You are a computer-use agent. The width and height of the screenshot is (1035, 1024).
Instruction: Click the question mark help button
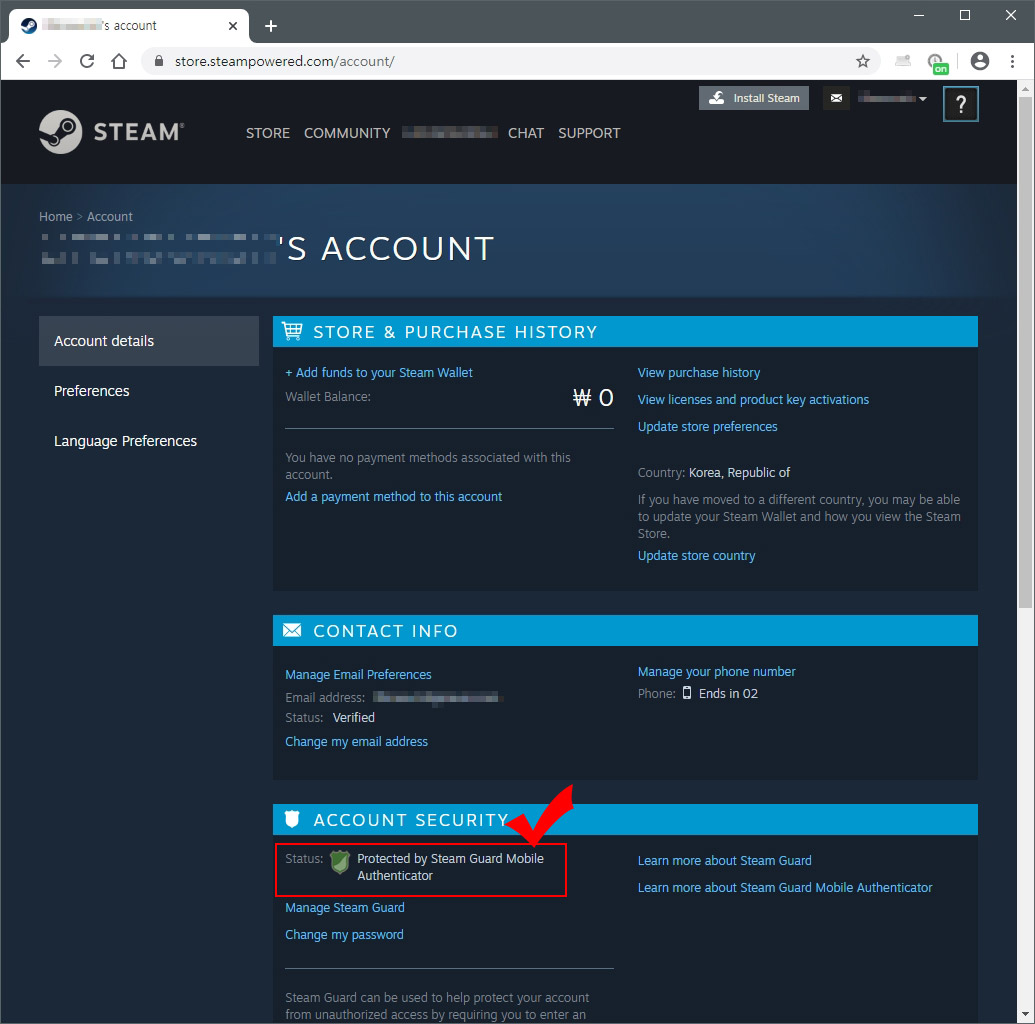point(960,104)
